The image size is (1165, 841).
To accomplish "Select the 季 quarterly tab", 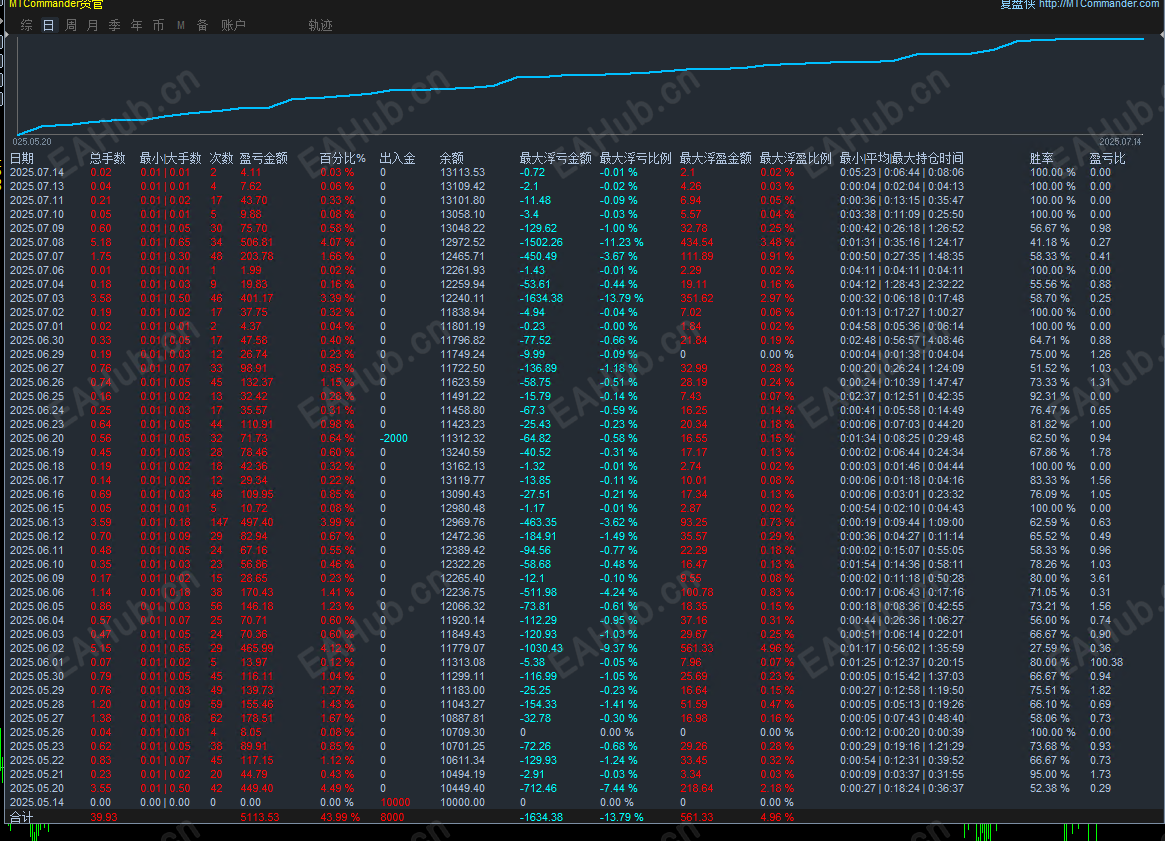I will 115,25.
